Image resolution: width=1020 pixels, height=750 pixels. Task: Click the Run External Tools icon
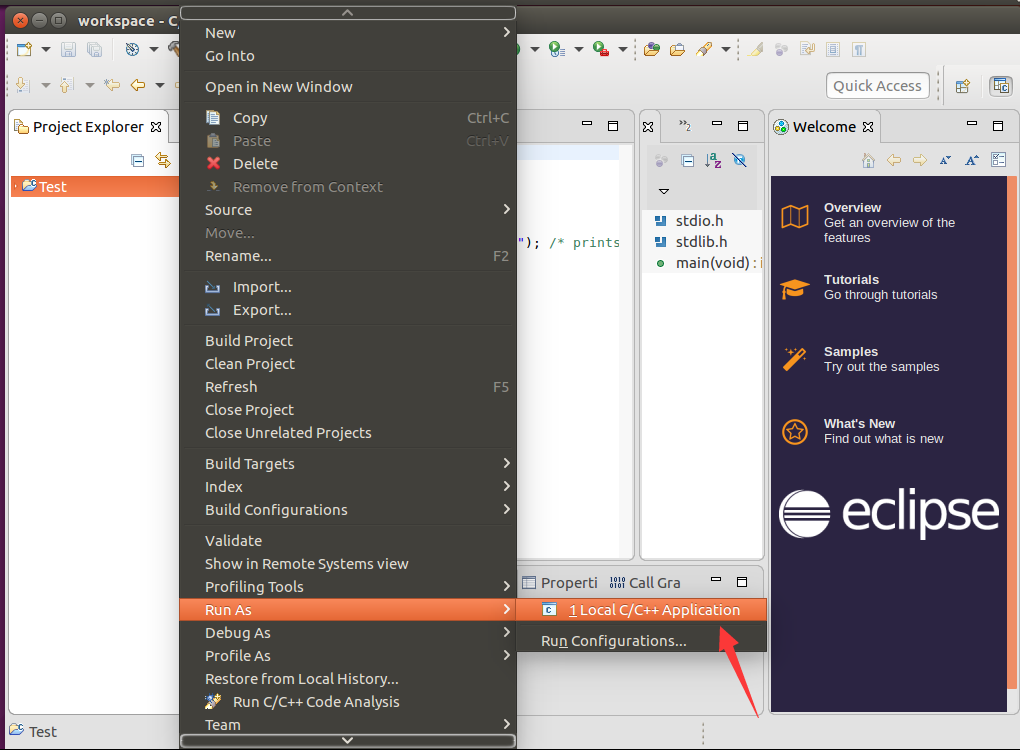point(600,49)
